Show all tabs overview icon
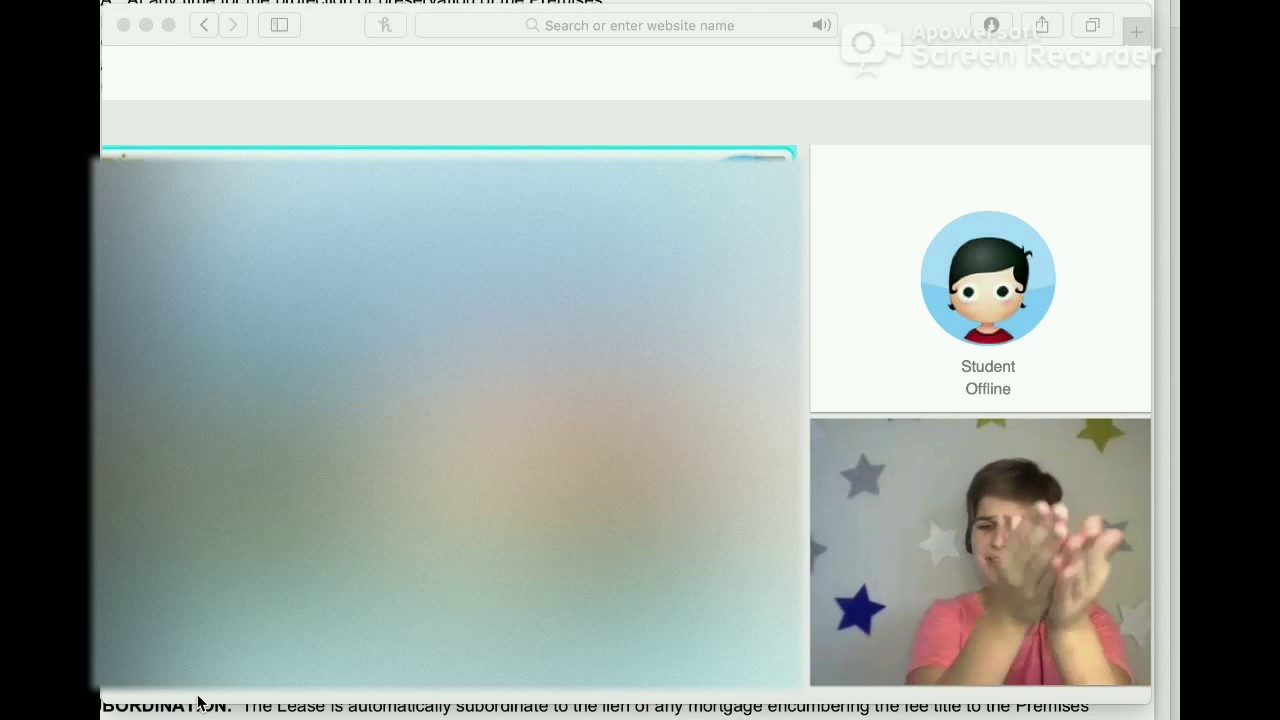 coord(1093,25)
